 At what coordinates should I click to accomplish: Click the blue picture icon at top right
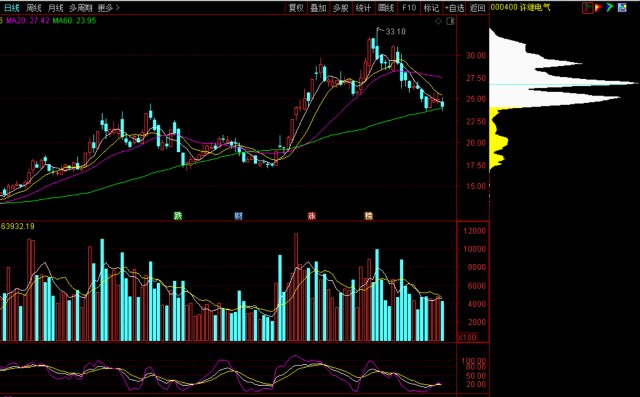tap(622, 7)
